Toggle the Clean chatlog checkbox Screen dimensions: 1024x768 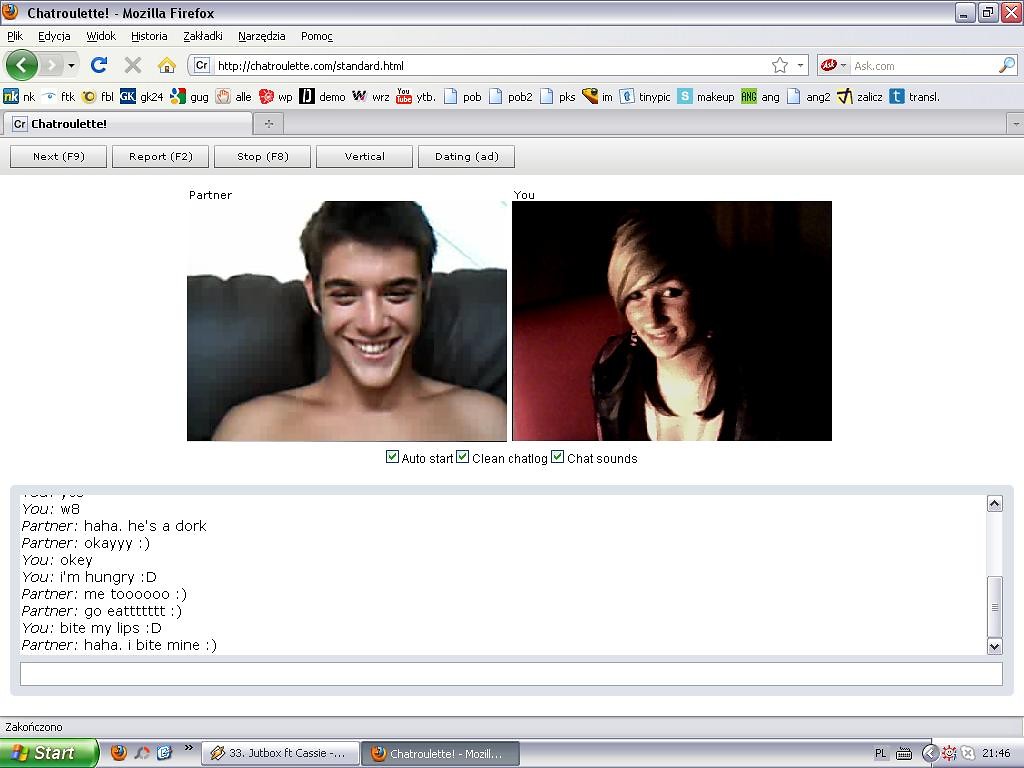[463, 457]
